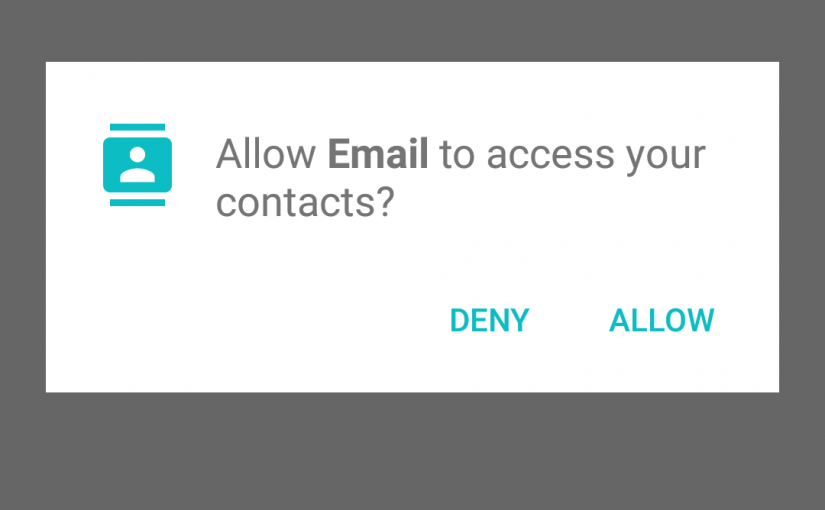This screenshot has width=825, height=510.
Task: Click the dimmed background above the dialog
Action: [412, 31]
